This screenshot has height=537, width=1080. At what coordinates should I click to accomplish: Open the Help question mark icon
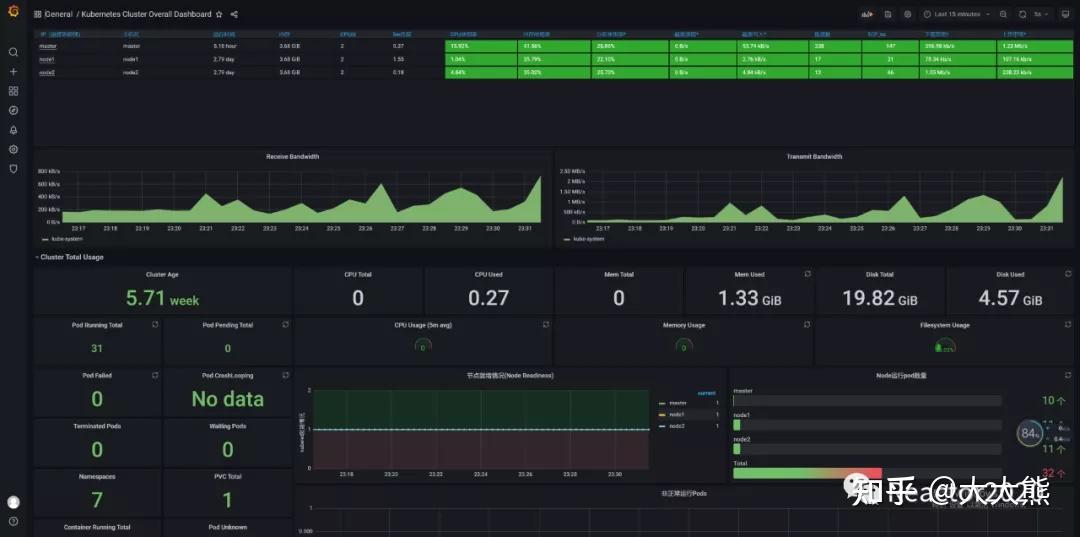13,521
